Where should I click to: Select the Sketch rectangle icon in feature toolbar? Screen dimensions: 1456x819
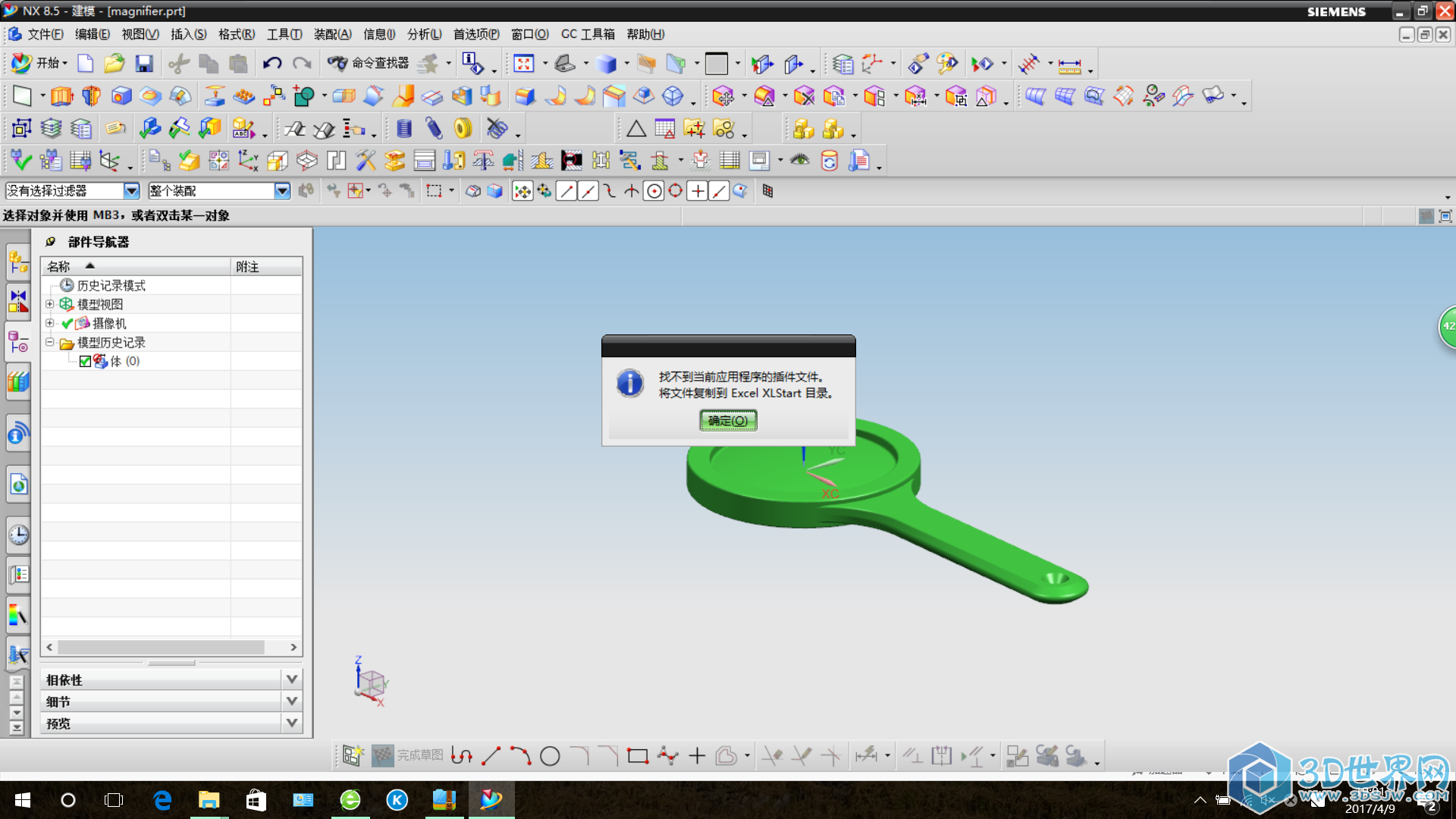click(22, 96)
